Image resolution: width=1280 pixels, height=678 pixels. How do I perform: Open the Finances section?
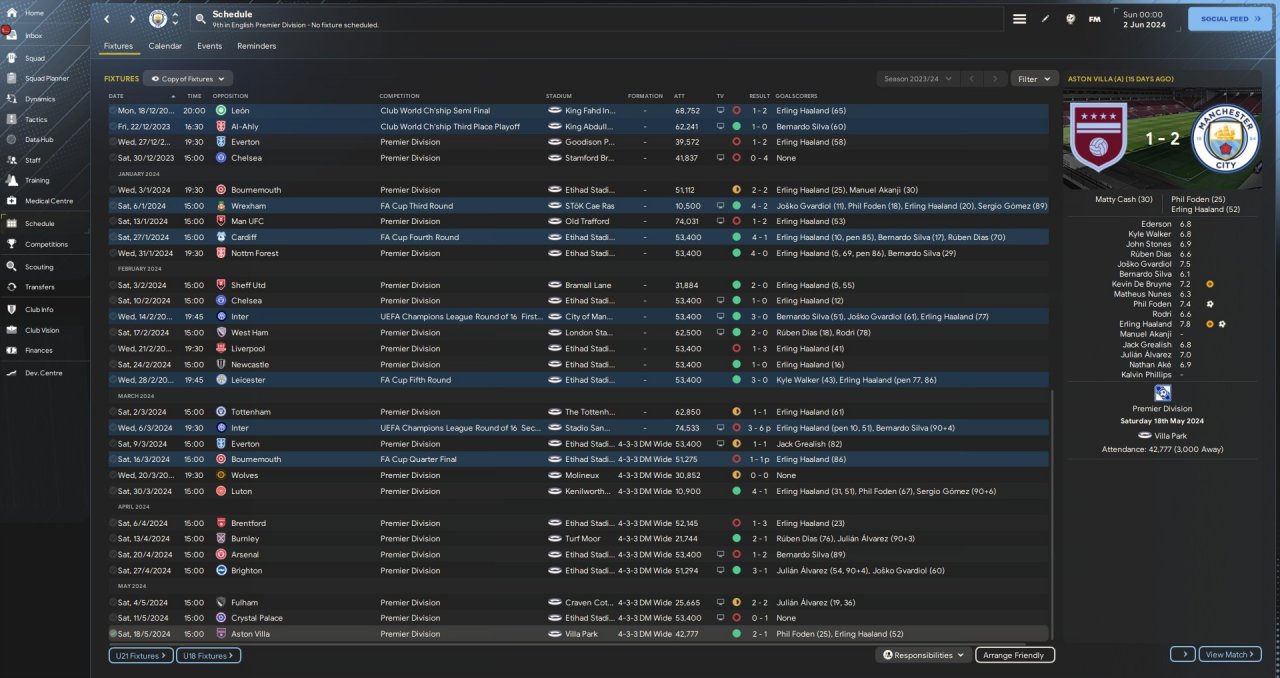tap(39, 350)
